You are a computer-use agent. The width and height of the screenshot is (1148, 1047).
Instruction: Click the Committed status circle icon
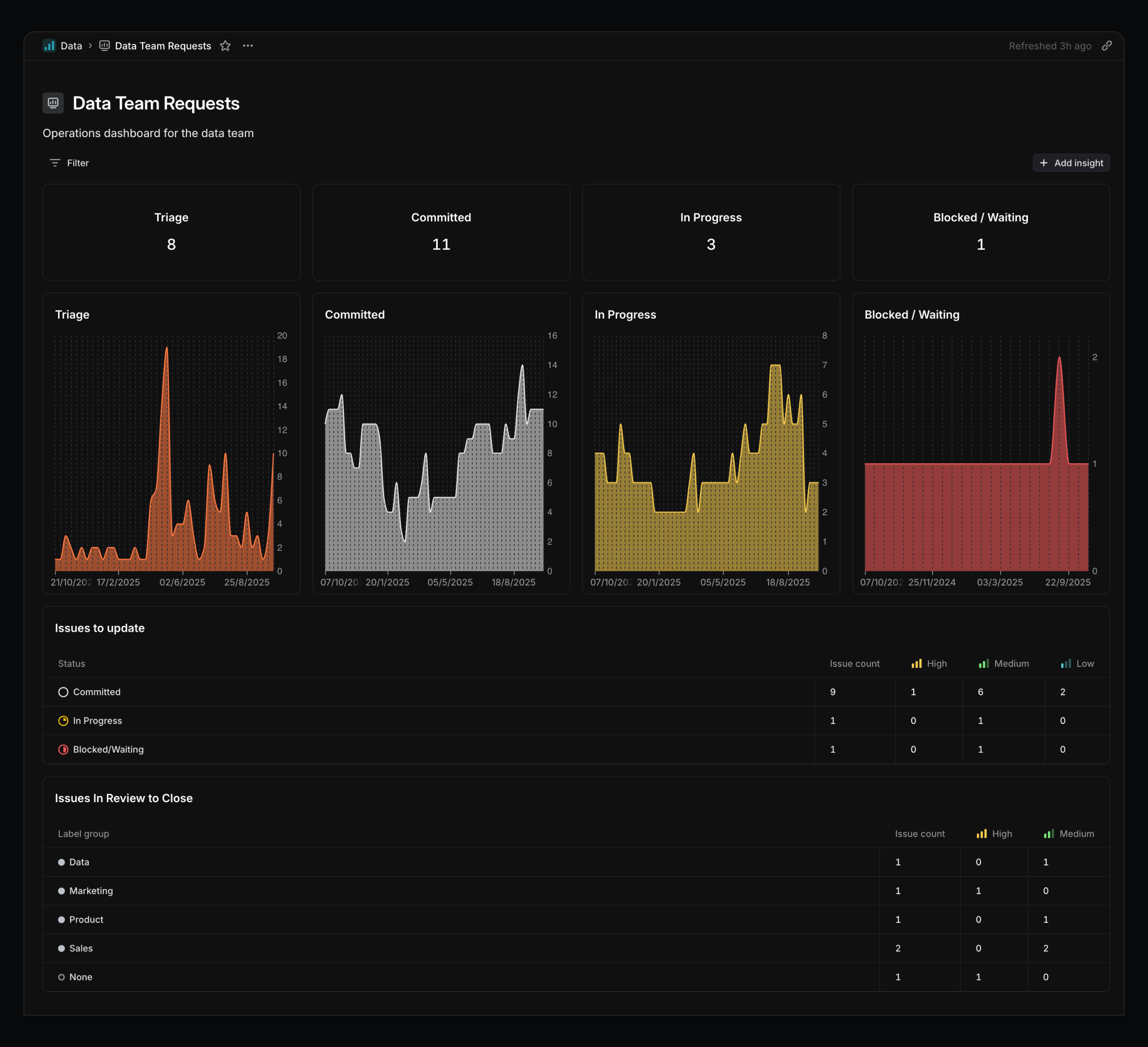coord(63,692)
